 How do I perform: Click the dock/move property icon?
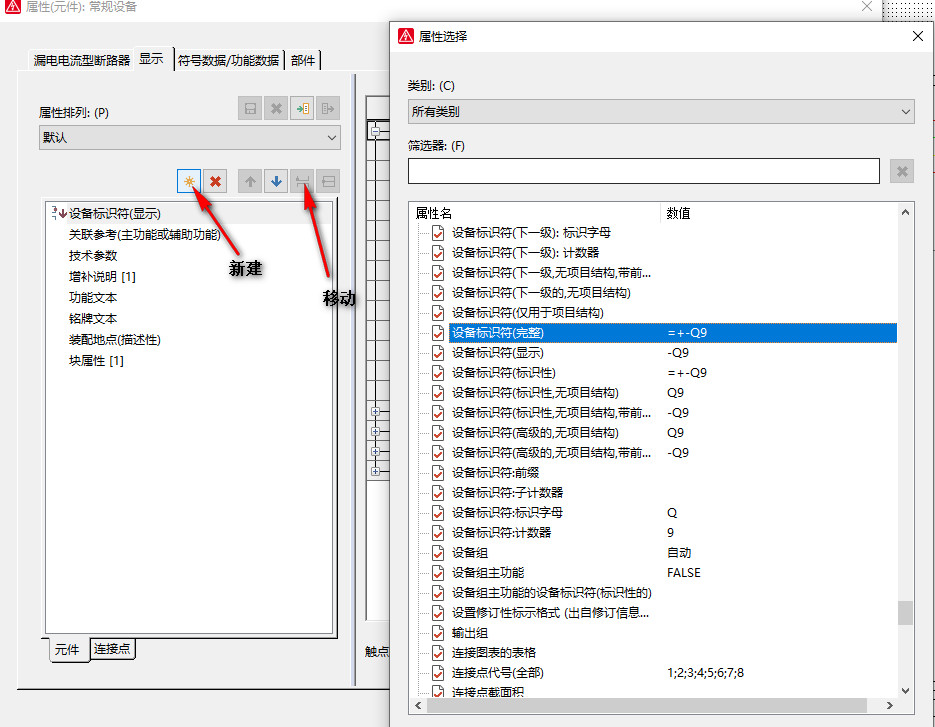pos(302,182)
